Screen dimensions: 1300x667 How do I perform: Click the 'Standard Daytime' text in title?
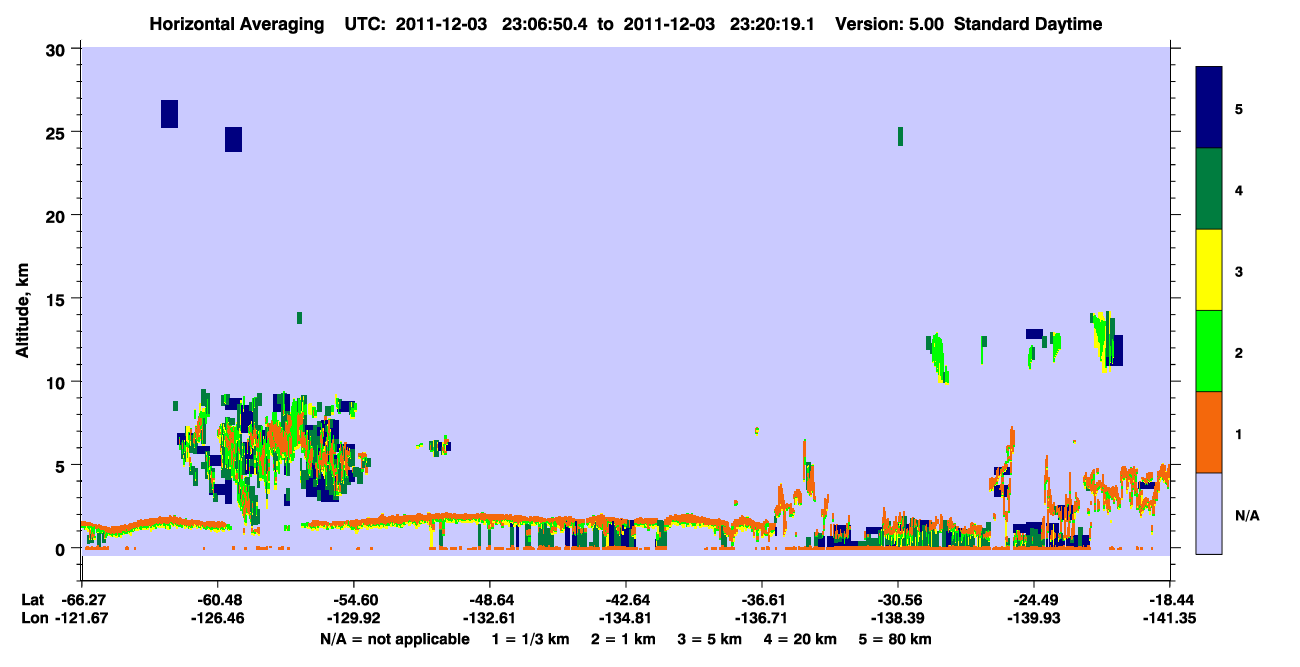1028,24
